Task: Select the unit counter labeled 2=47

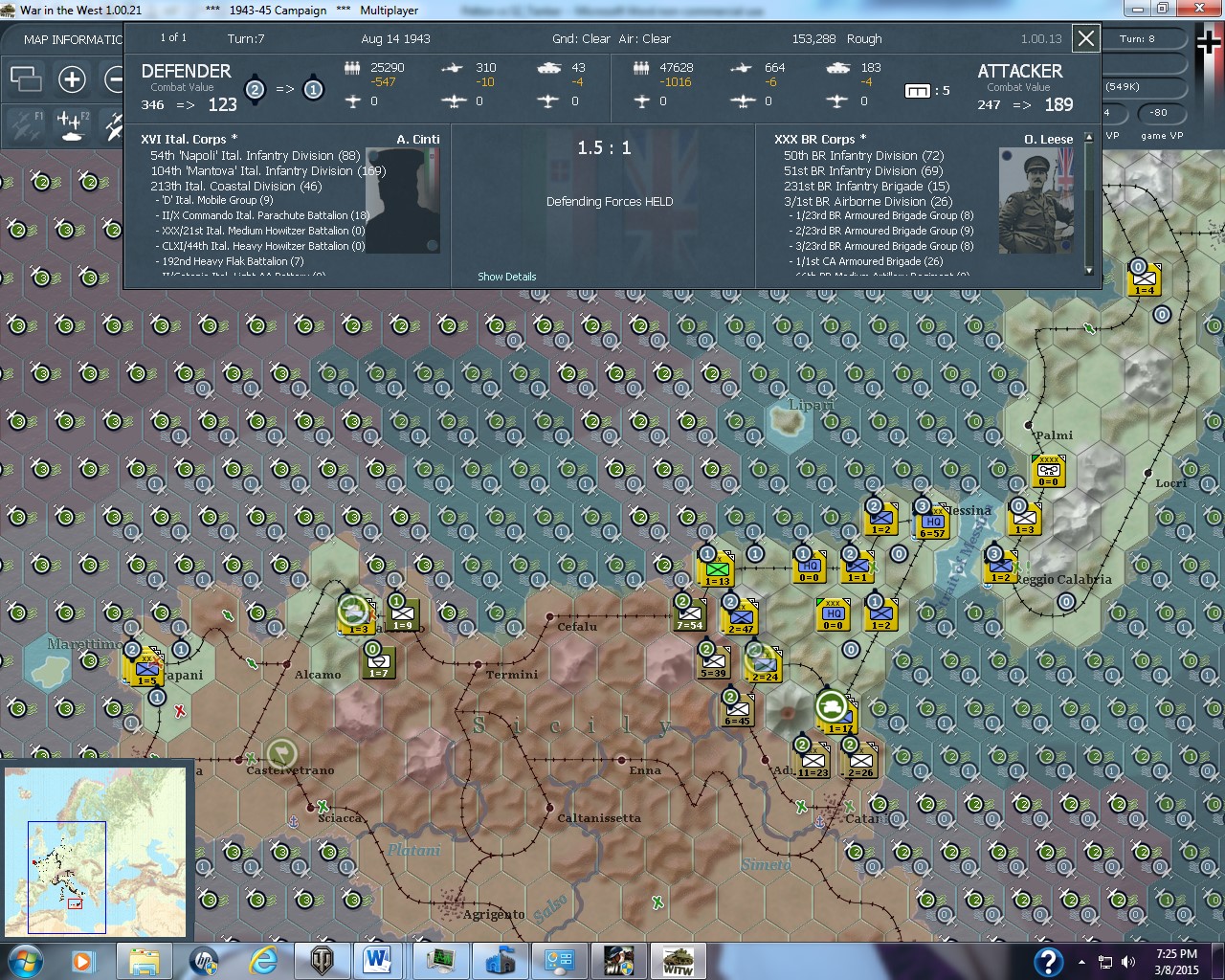Action: [x=741, y=617]
